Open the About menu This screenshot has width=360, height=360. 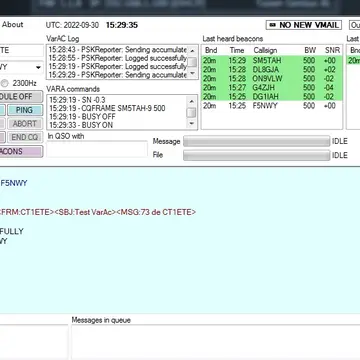point(13,24)
